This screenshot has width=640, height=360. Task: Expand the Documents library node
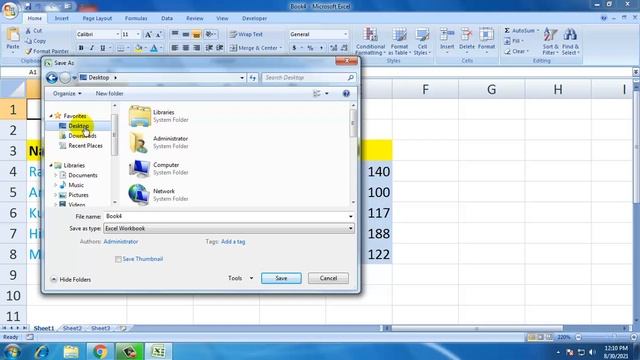point(56,175)
